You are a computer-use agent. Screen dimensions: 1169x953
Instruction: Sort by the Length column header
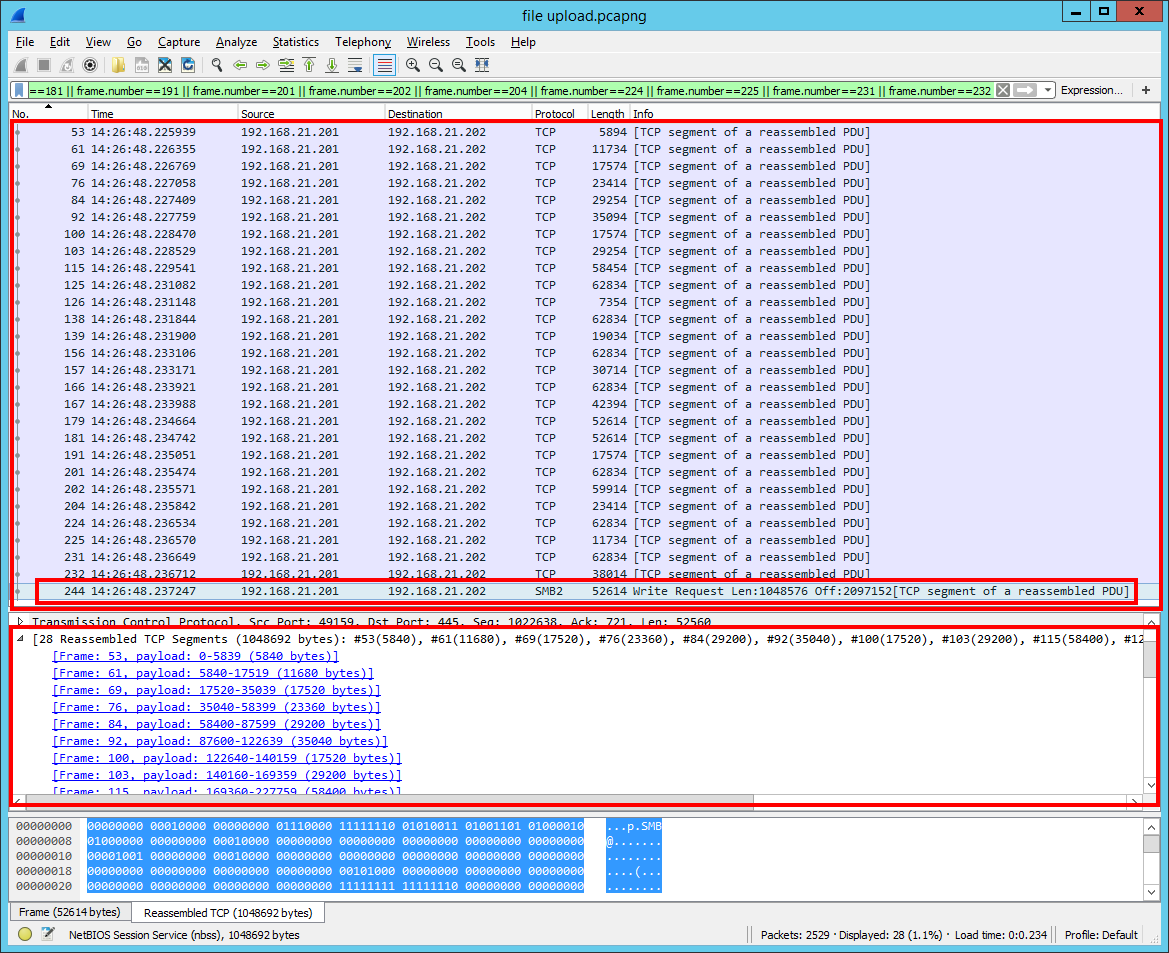pos(608,114)
